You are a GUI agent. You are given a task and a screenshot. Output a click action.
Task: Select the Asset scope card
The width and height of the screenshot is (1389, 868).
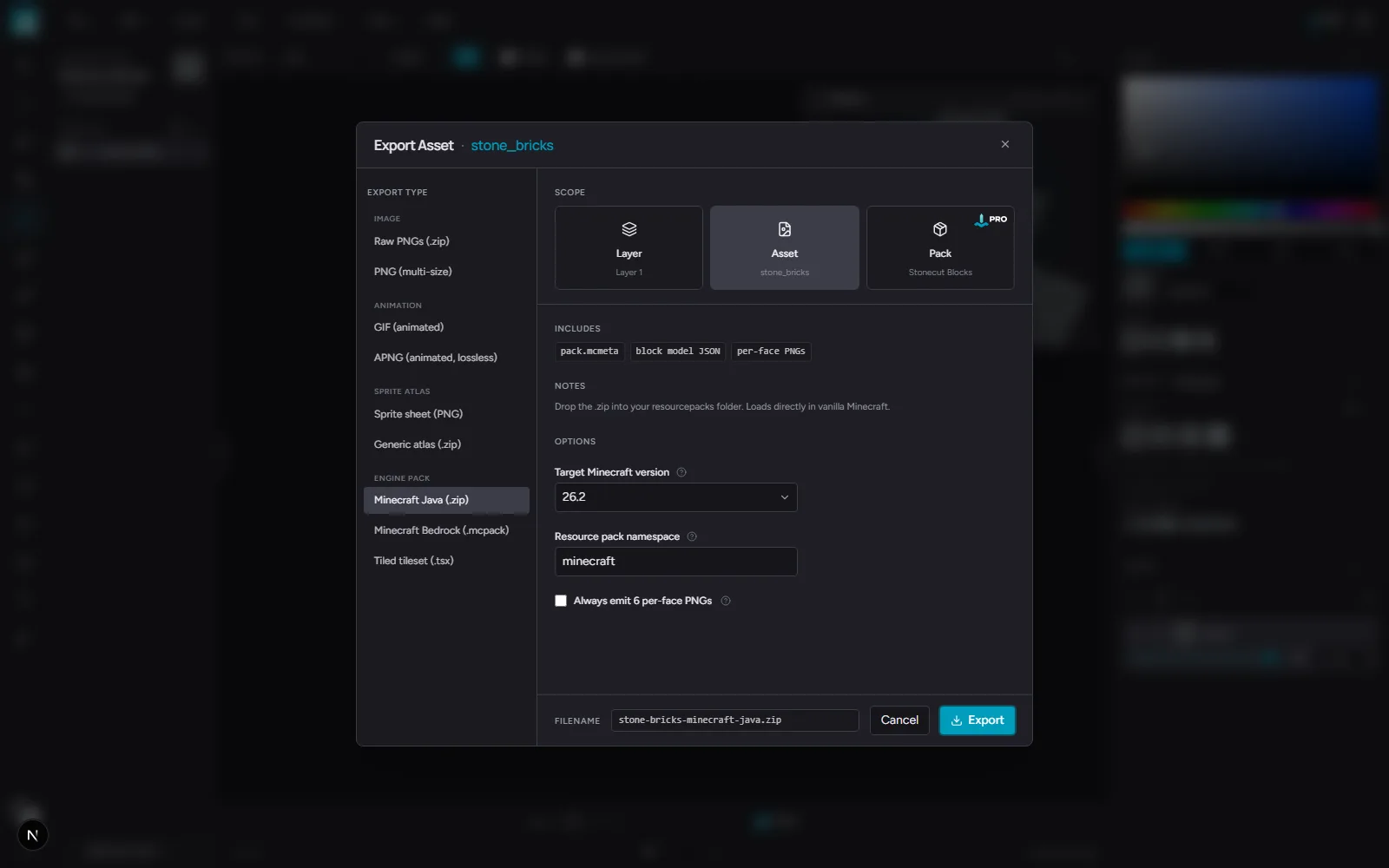click(x=785, y=247)
